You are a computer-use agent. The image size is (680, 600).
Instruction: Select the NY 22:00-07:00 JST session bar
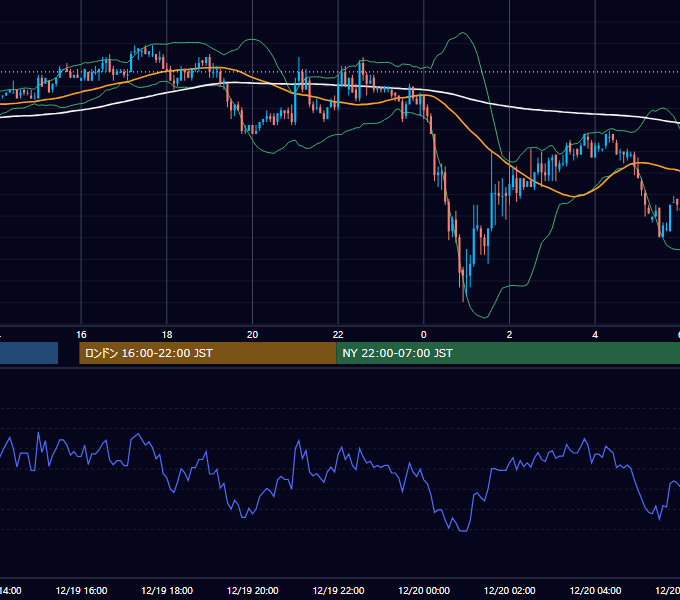508,353
